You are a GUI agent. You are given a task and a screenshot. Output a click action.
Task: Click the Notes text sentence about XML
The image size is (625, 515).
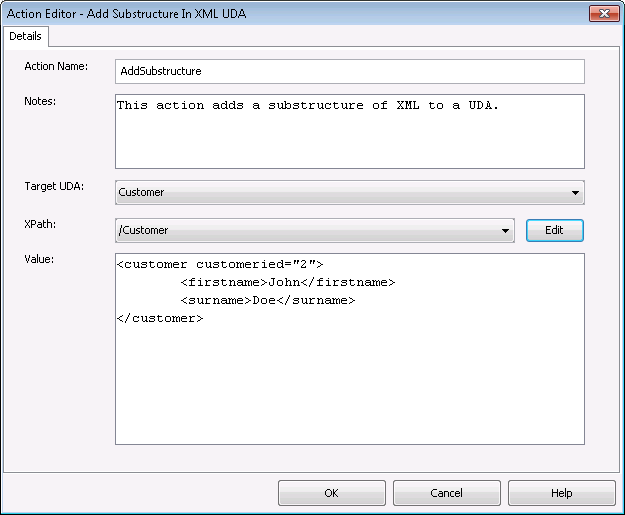307,105
